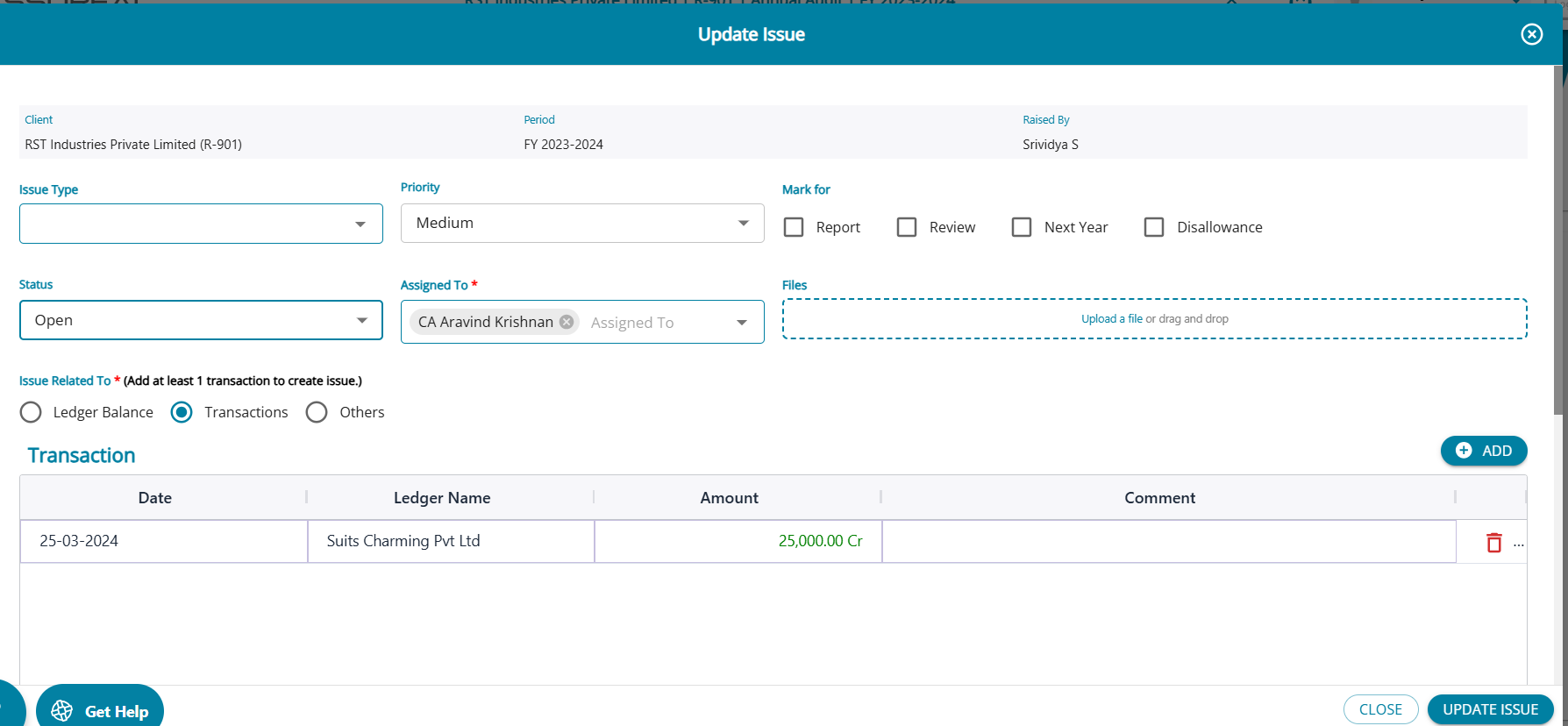Click the ADD transaction button
This screenshot has width=1568, height=726.
tap(1483, 451)
